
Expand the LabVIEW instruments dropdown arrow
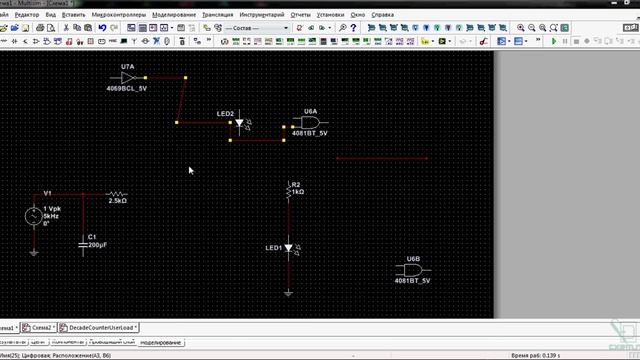(x=450, y=41)
